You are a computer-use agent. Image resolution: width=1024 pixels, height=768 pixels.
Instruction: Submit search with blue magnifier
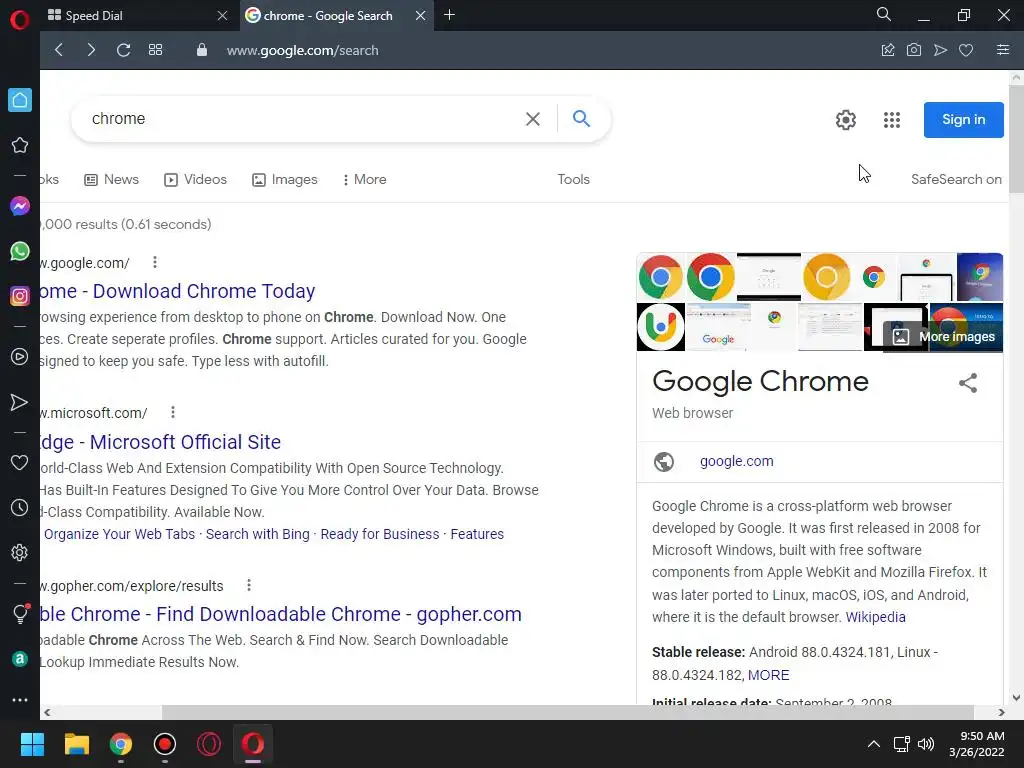tap(581, 118)
